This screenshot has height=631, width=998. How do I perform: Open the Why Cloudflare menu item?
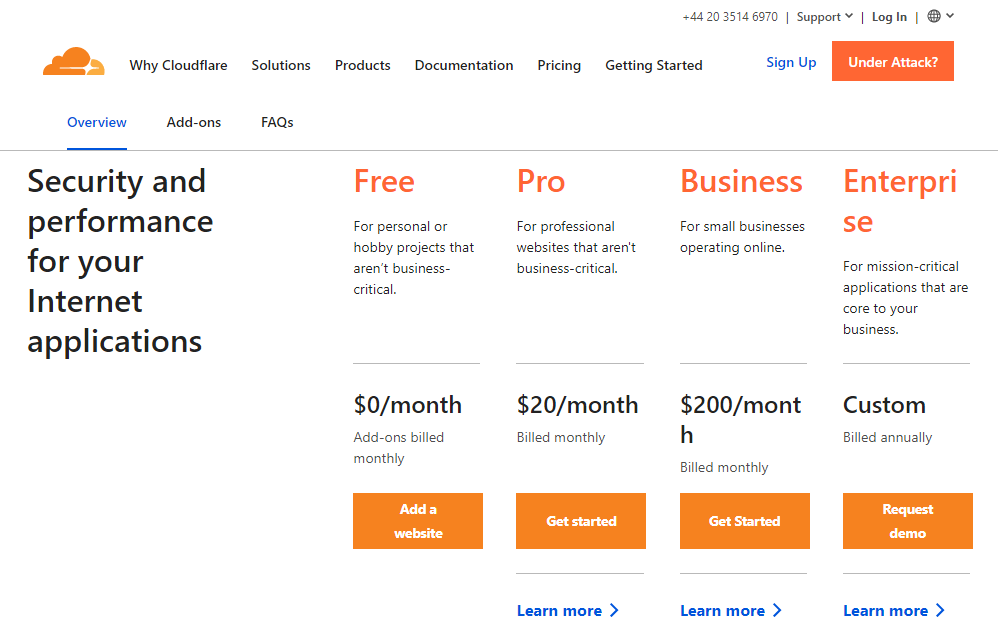pos(178,65)
